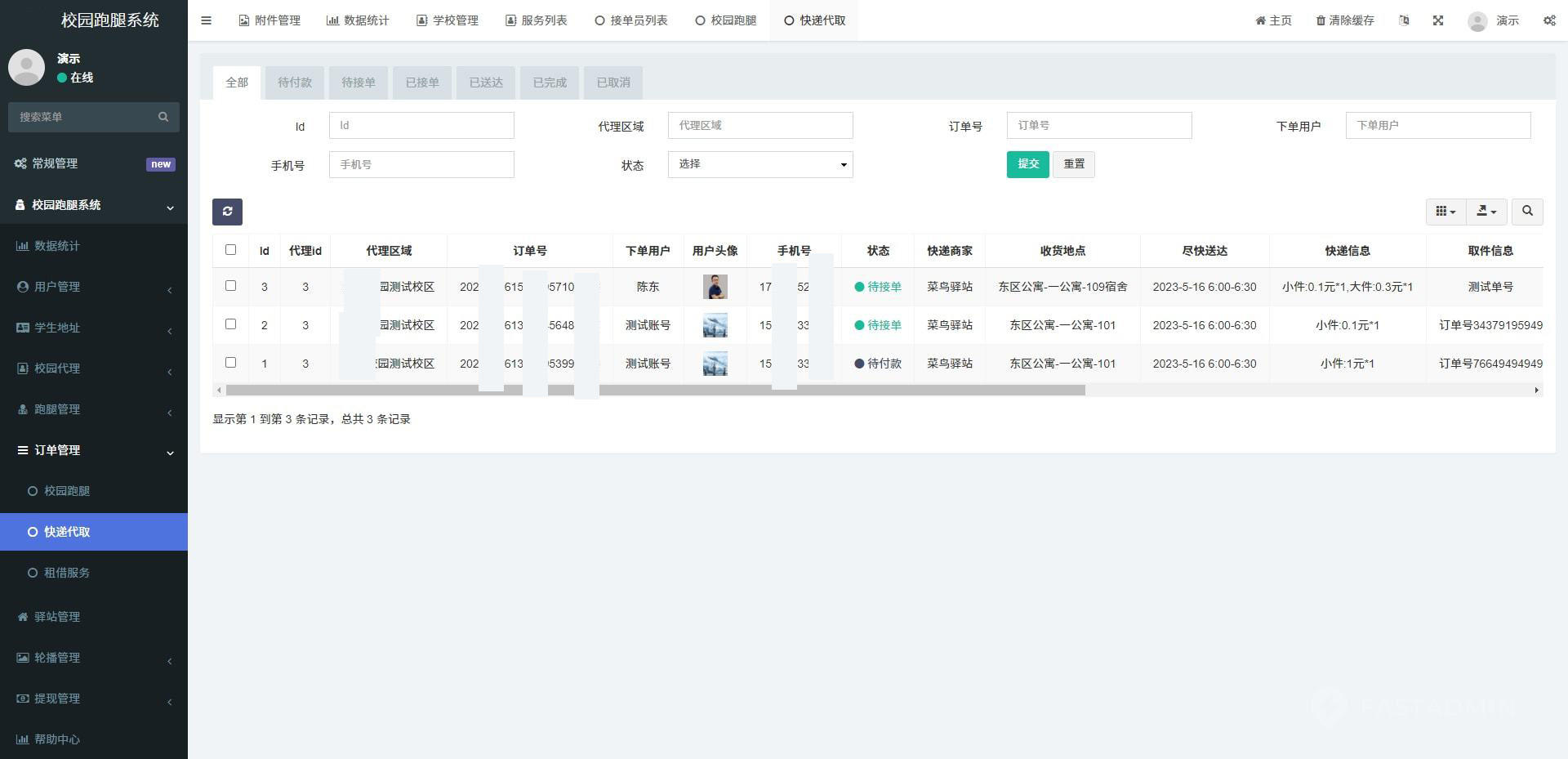Click the 订单号 filter input field
1568x759 pixels.
1098,125
